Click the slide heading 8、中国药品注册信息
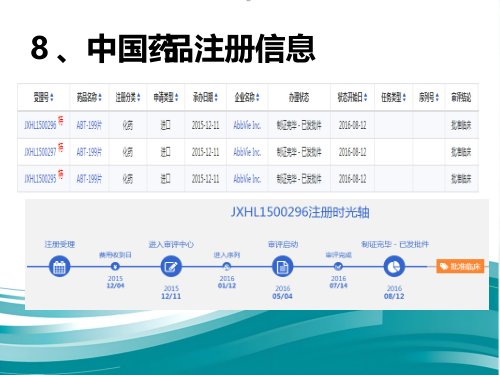The image size is (500, 375). tap(173, 48)
